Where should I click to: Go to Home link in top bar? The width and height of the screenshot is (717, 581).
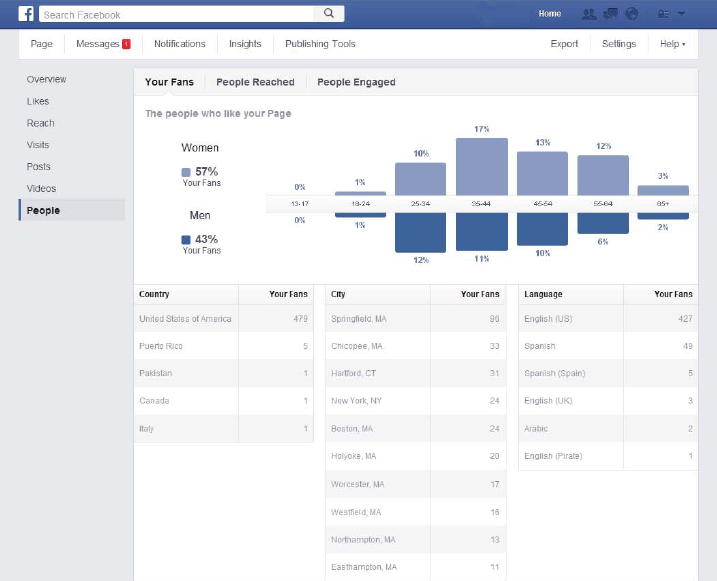coord(549,14)
